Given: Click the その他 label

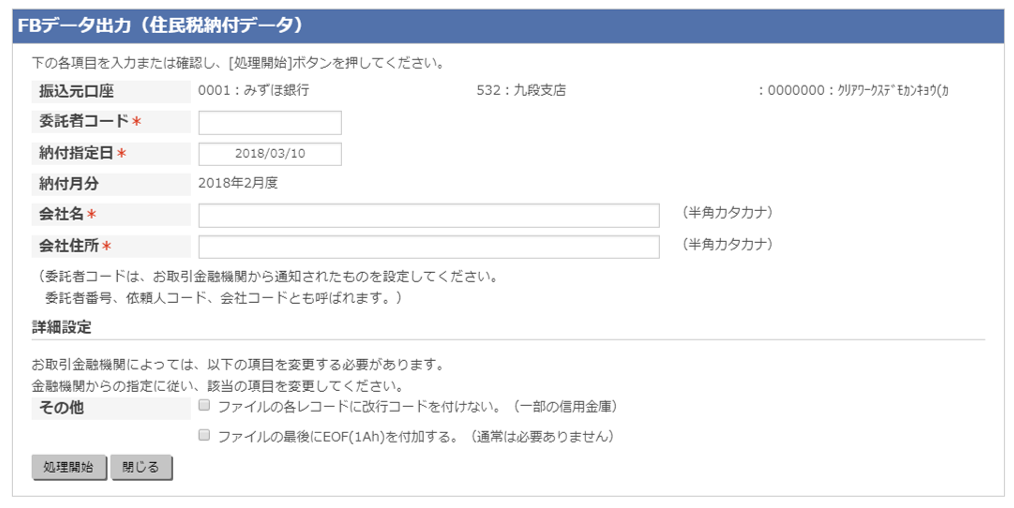Looking at the screenshot, I should coord(61,408).
